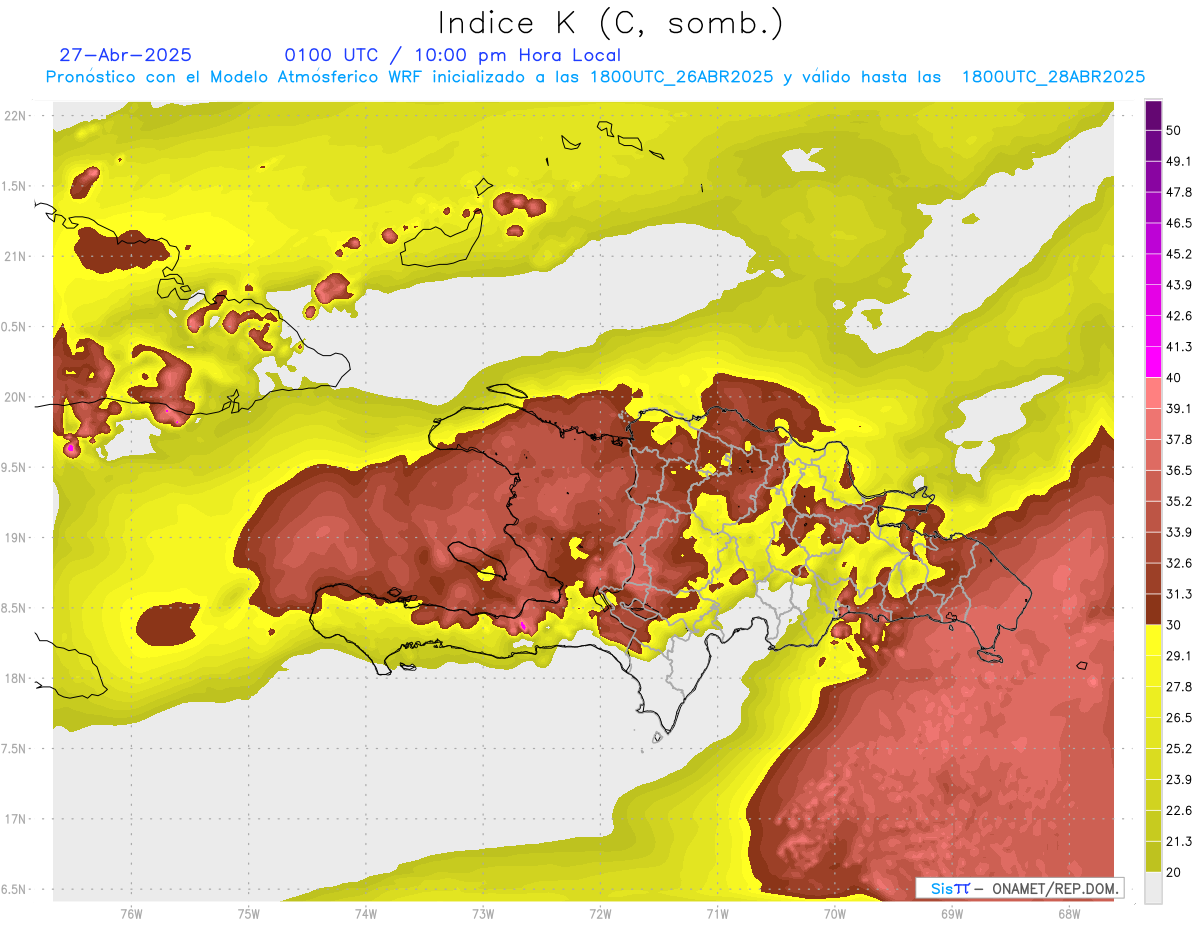Click the colorbar value '36.5'
1200x927 pixels.
pyautogui.click(x=1178, y=471)
